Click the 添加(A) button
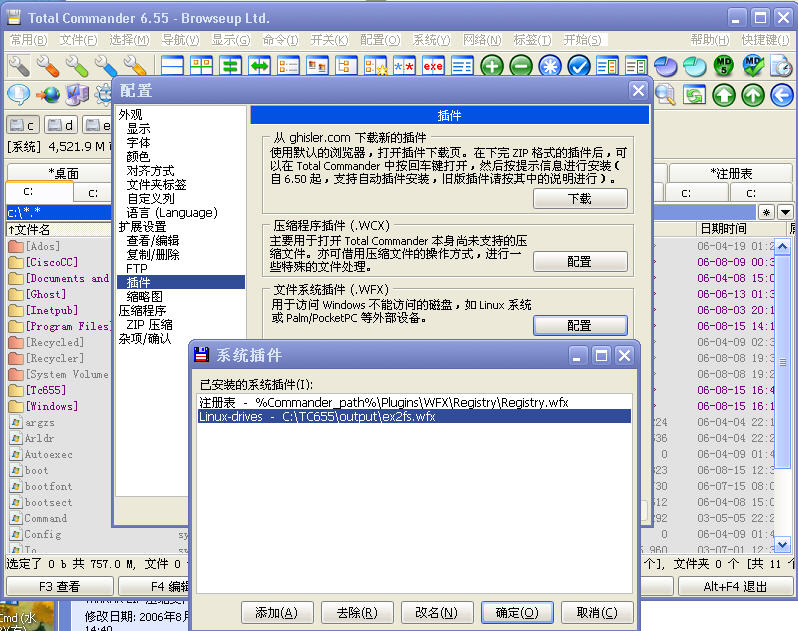The height and width of the screenshot is (631, 798). pos(277,613)
